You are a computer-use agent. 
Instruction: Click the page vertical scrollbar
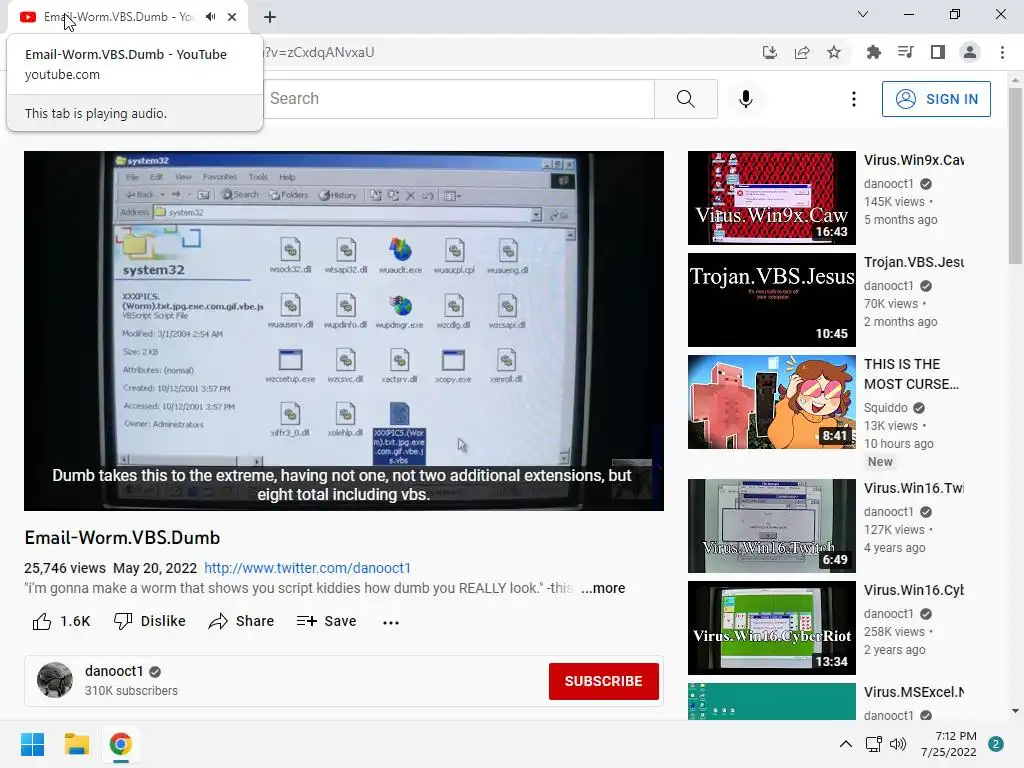pos(1015,176)
